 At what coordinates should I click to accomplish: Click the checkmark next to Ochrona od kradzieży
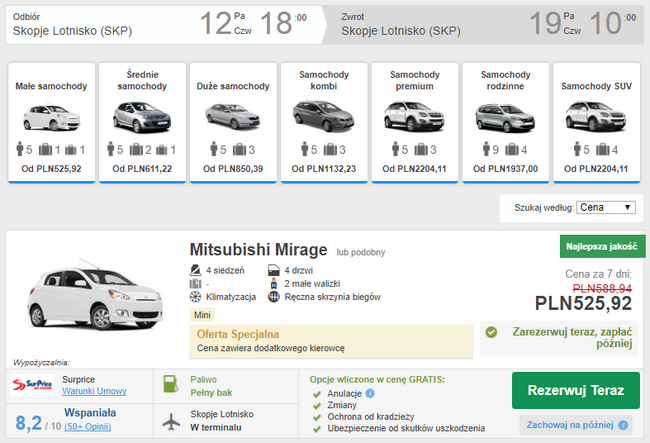point(317,417)
